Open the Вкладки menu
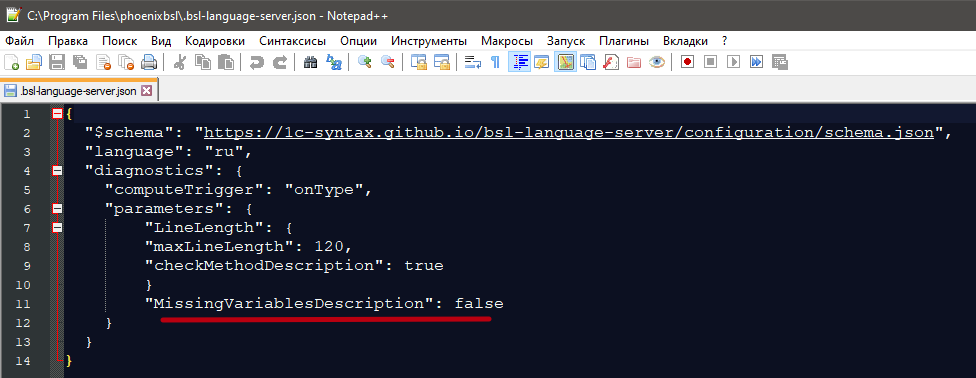Viewport: 976px width, 378px height. click(x=685, y=41)
